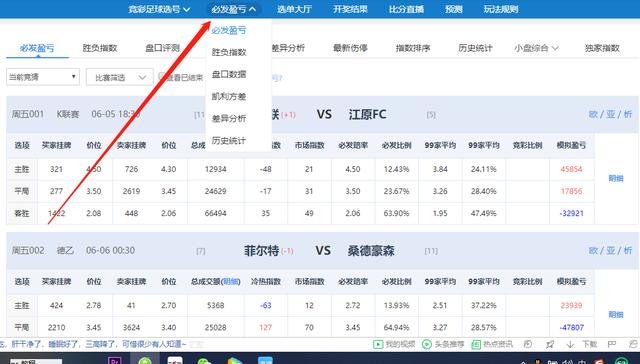Open downloads via the down-arrow icon
The width and height of the screenshot is (640, 364).
[x=570, y=344]
